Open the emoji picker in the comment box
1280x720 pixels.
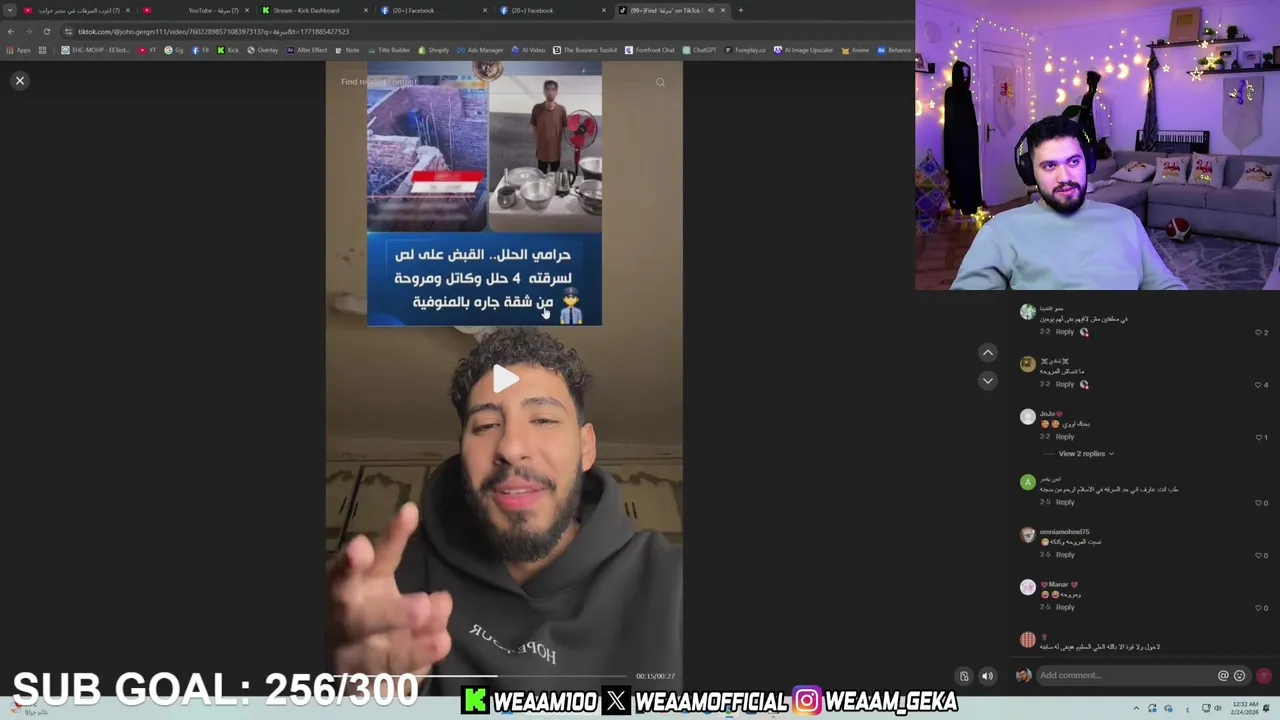click(x=1240, y=675)
